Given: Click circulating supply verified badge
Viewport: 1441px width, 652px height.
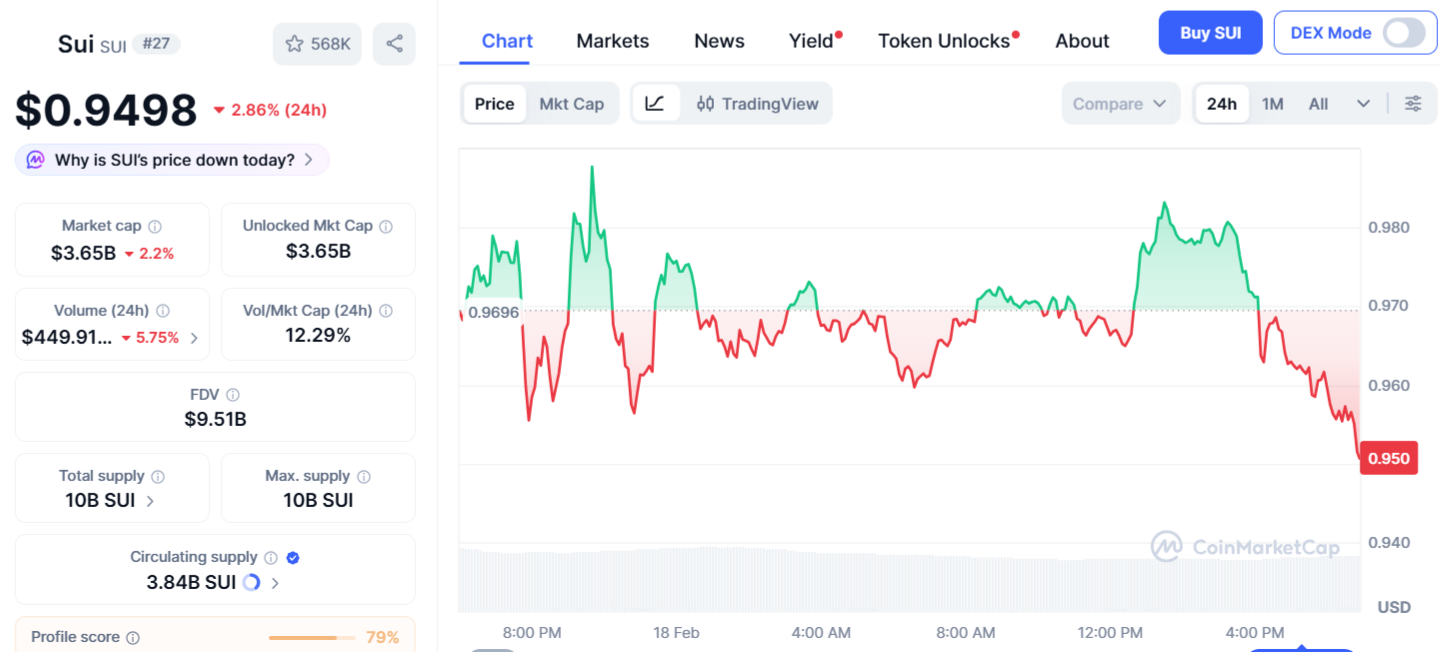Looking at the screenshot, I should tap(293, 558).
